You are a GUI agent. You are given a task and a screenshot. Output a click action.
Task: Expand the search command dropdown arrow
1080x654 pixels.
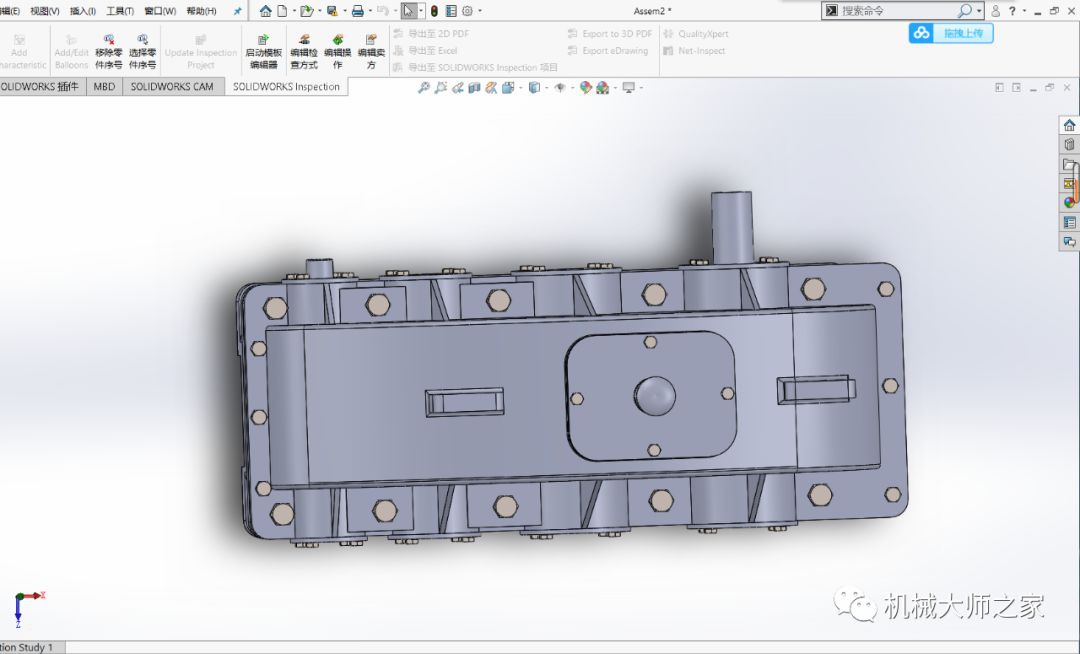979,11
